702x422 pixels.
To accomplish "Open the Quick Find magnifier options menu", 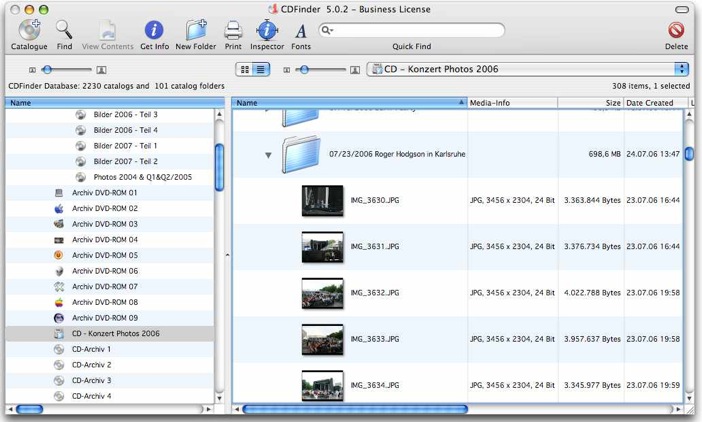I will (x=327, y=30).
